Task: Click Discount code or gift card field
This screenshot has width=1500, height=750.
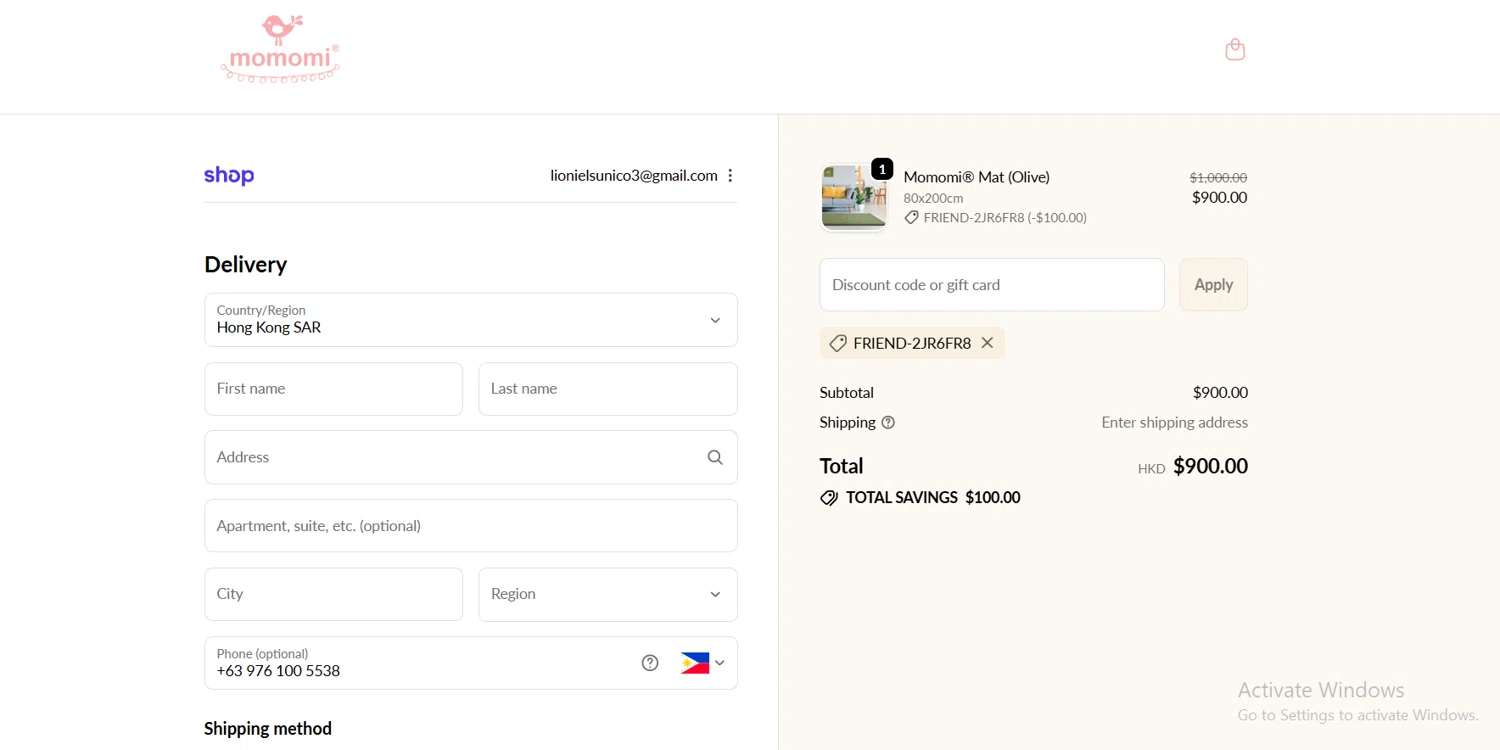Action: [992, 285]
